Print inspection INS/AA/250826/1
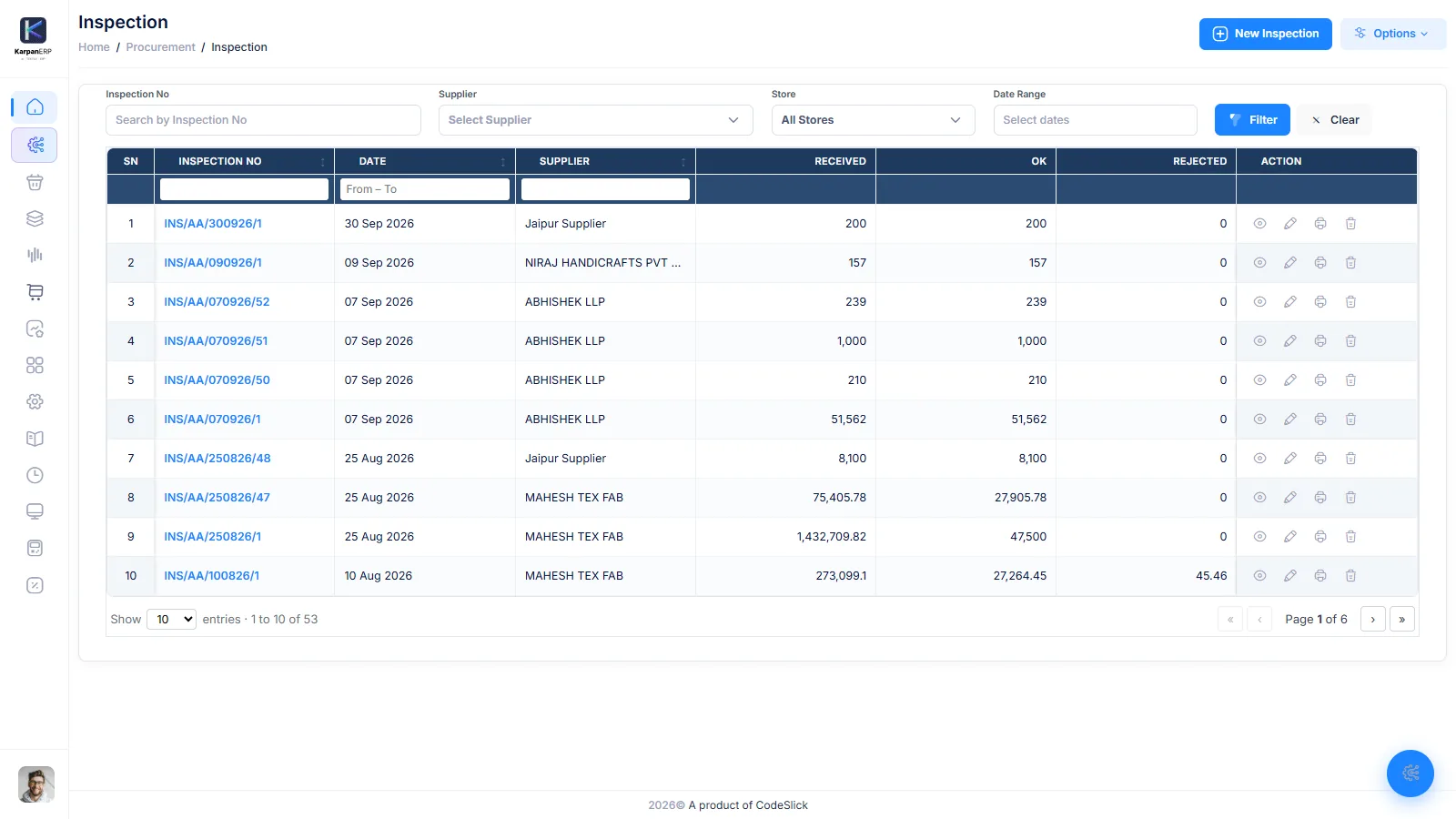Screen dimensions: 1456x819 pyautogui.click(x=1320, y=537)
